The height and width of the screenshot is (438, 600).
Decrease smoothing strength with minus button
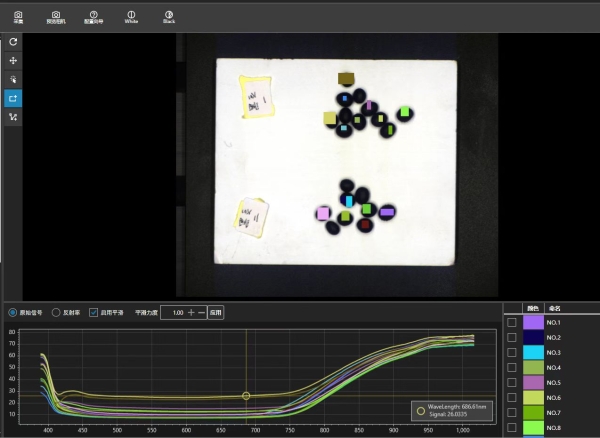(201, 312)
